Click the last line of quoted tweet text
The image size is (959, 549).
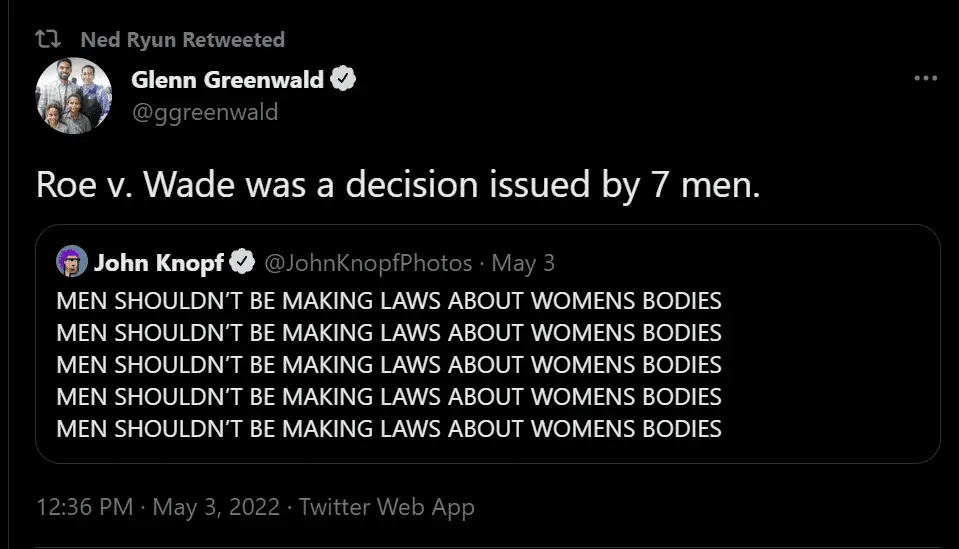[x=389, y=429]
